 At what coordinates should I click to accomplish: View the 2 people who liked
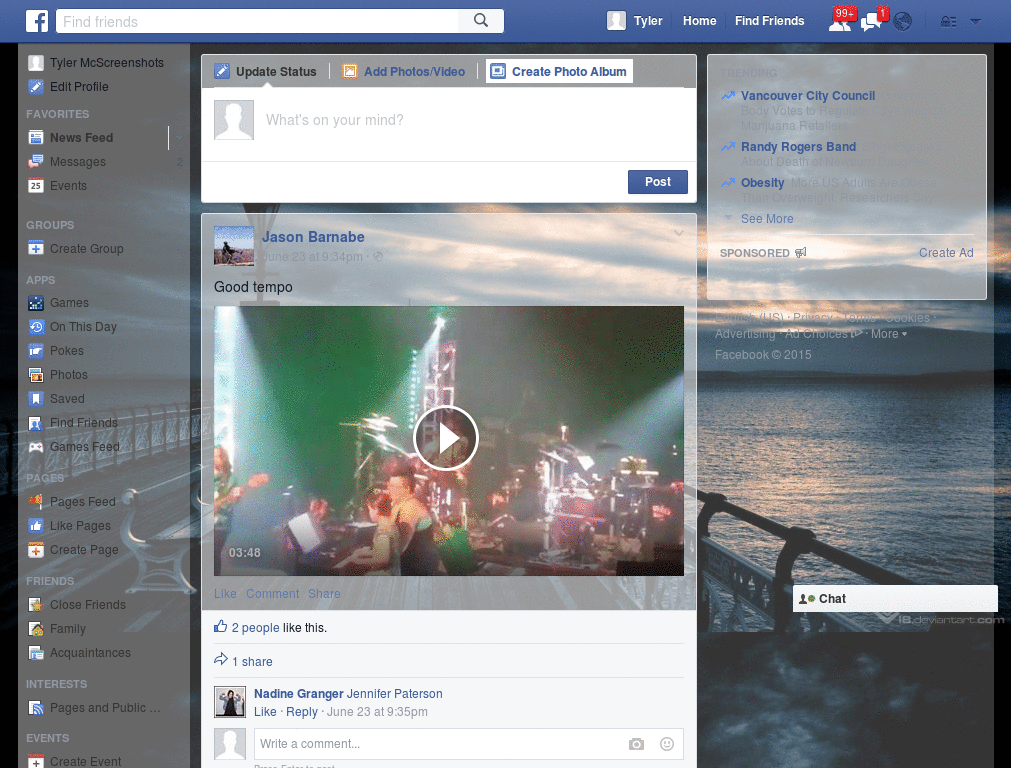[255, 628]
